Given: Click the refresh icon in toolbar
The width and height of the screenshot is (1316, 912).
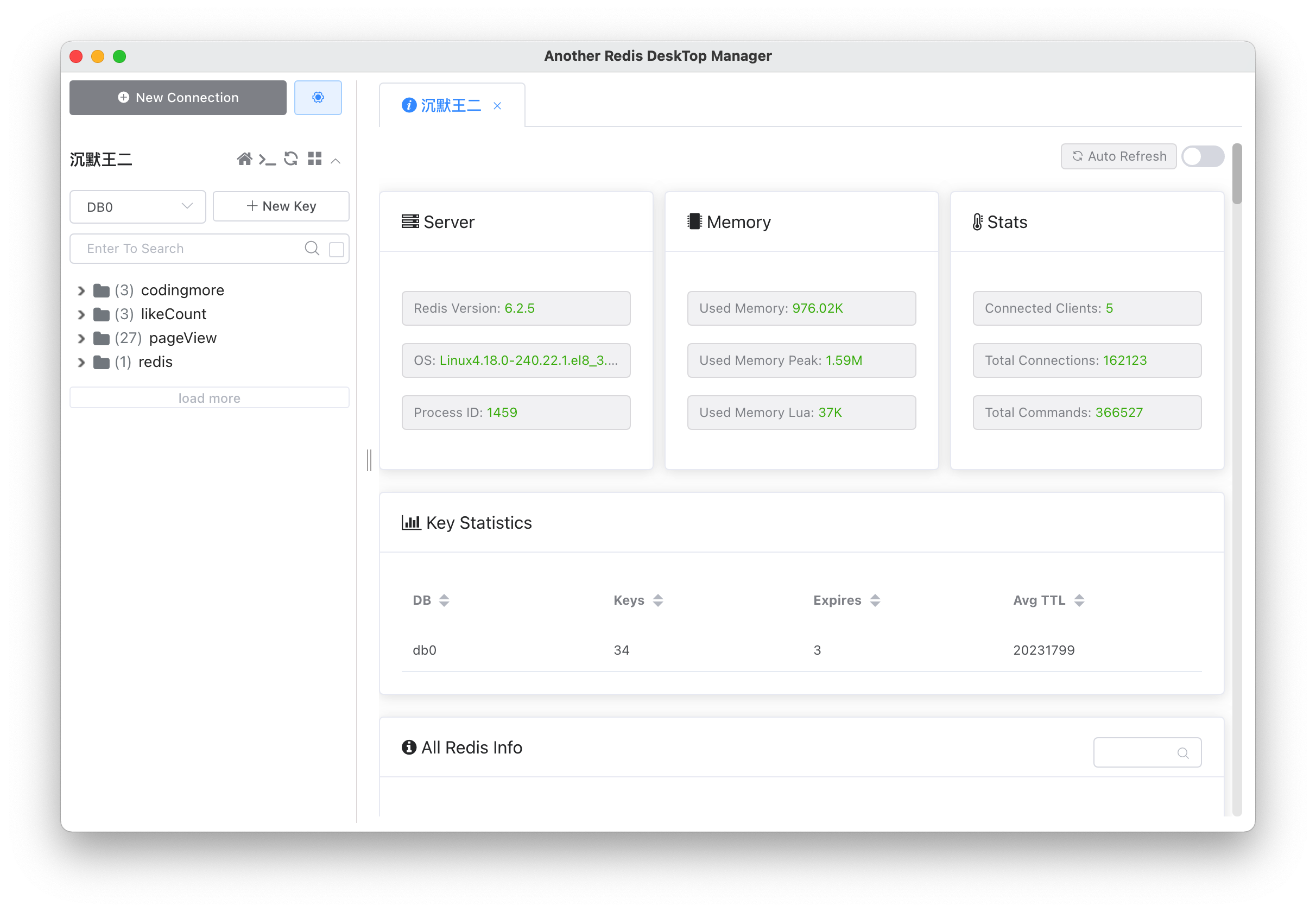Looking at the screenshot, I should tap(291, 160).
